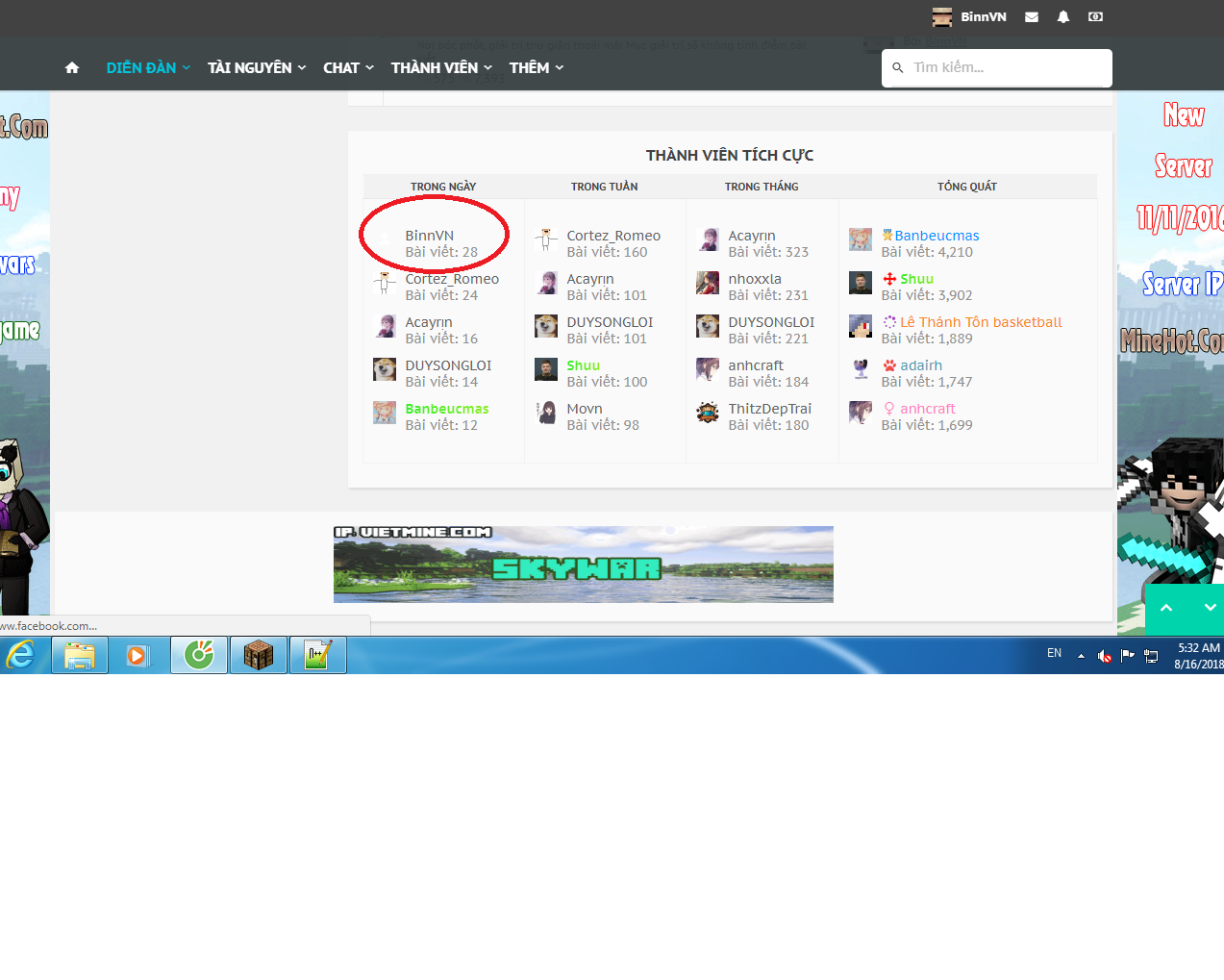The width and height of the screenshot is (1224, 980).
Task: Click the TỔNG QUÁT column header
Action: (967, 187)
